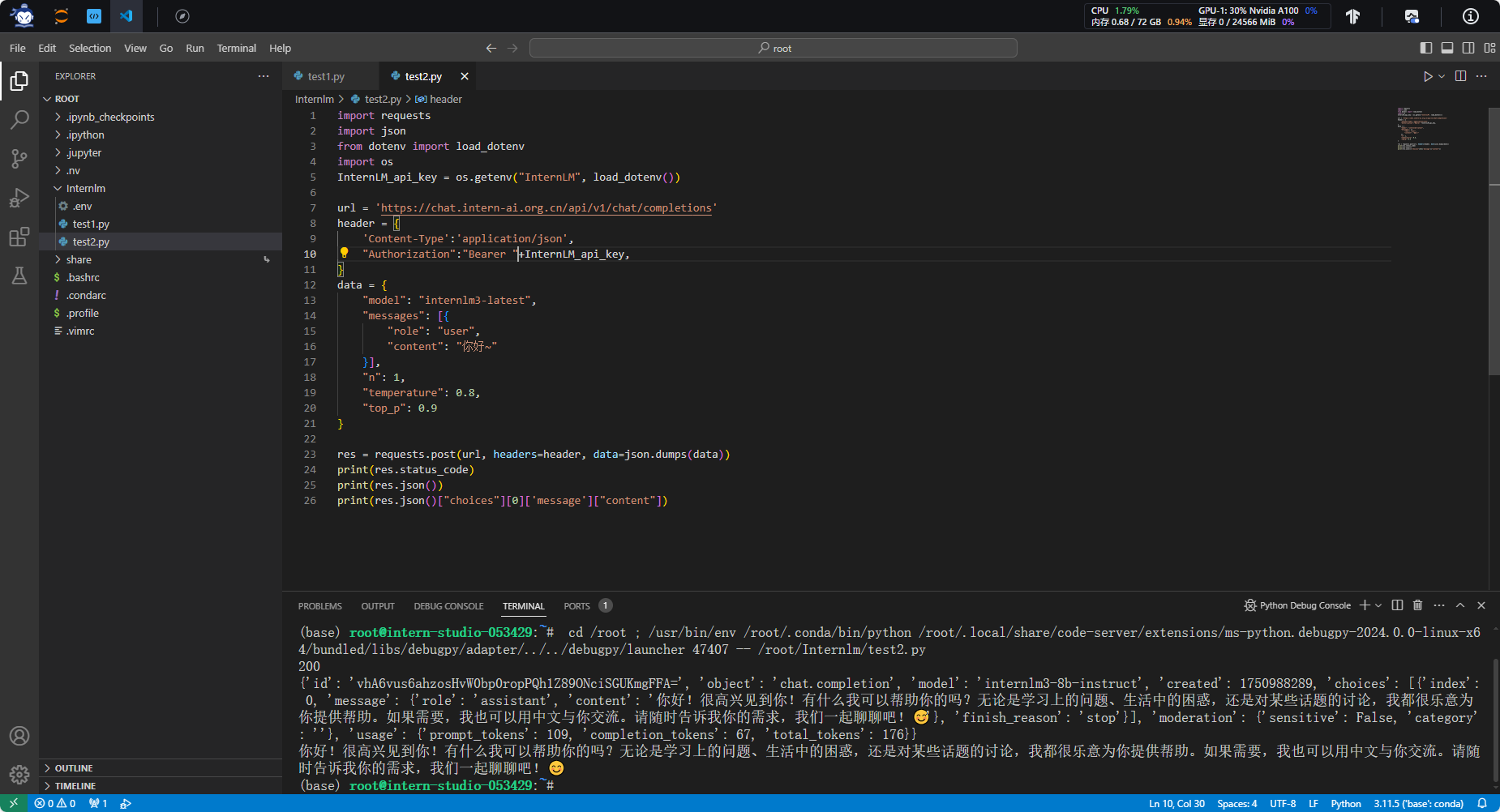This screenshot has height=812, width=1500.
Task: Open the Explorer view in activity bar
Action: coord(19,81)
